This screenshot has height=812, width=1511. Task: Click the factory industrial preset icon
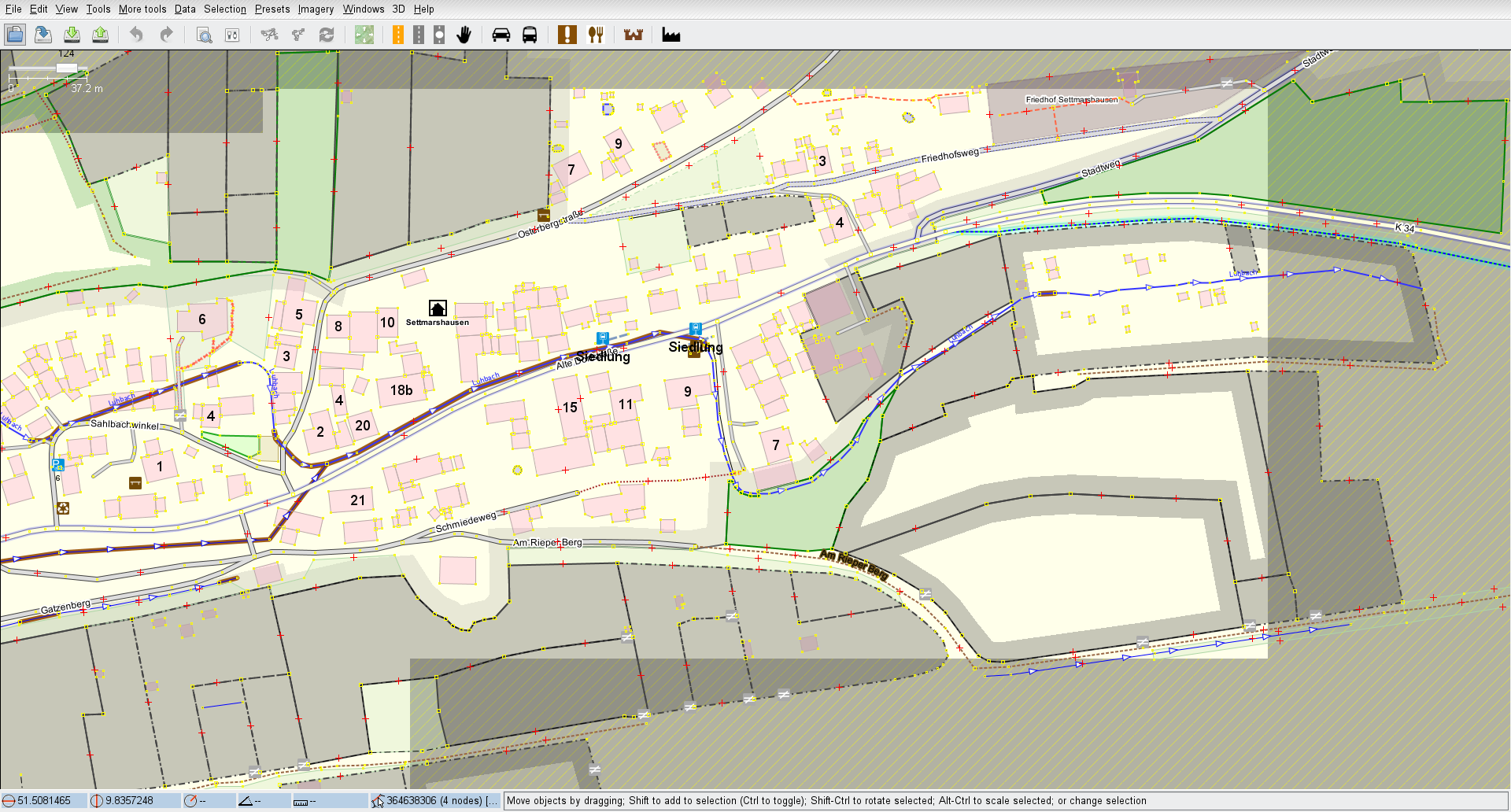click(x=671, y=35)
